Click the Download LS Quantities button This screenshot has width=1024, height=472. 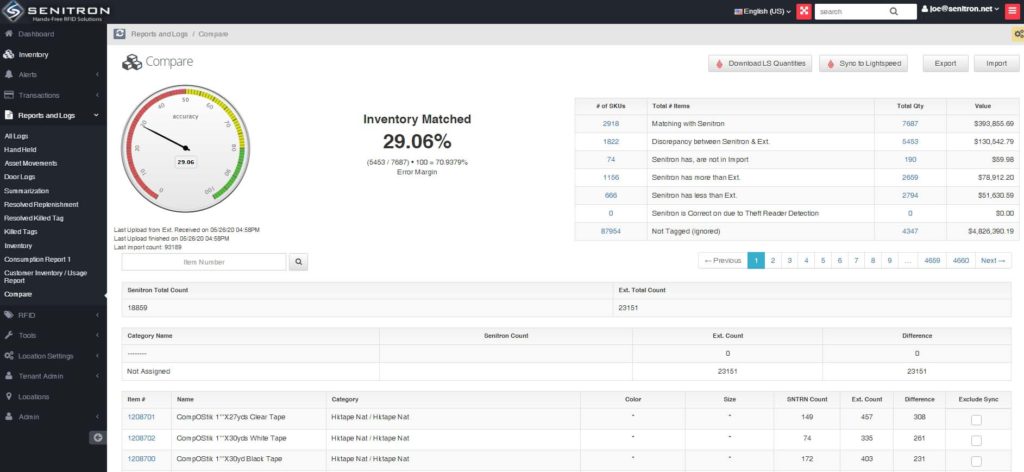coord(760,63)
